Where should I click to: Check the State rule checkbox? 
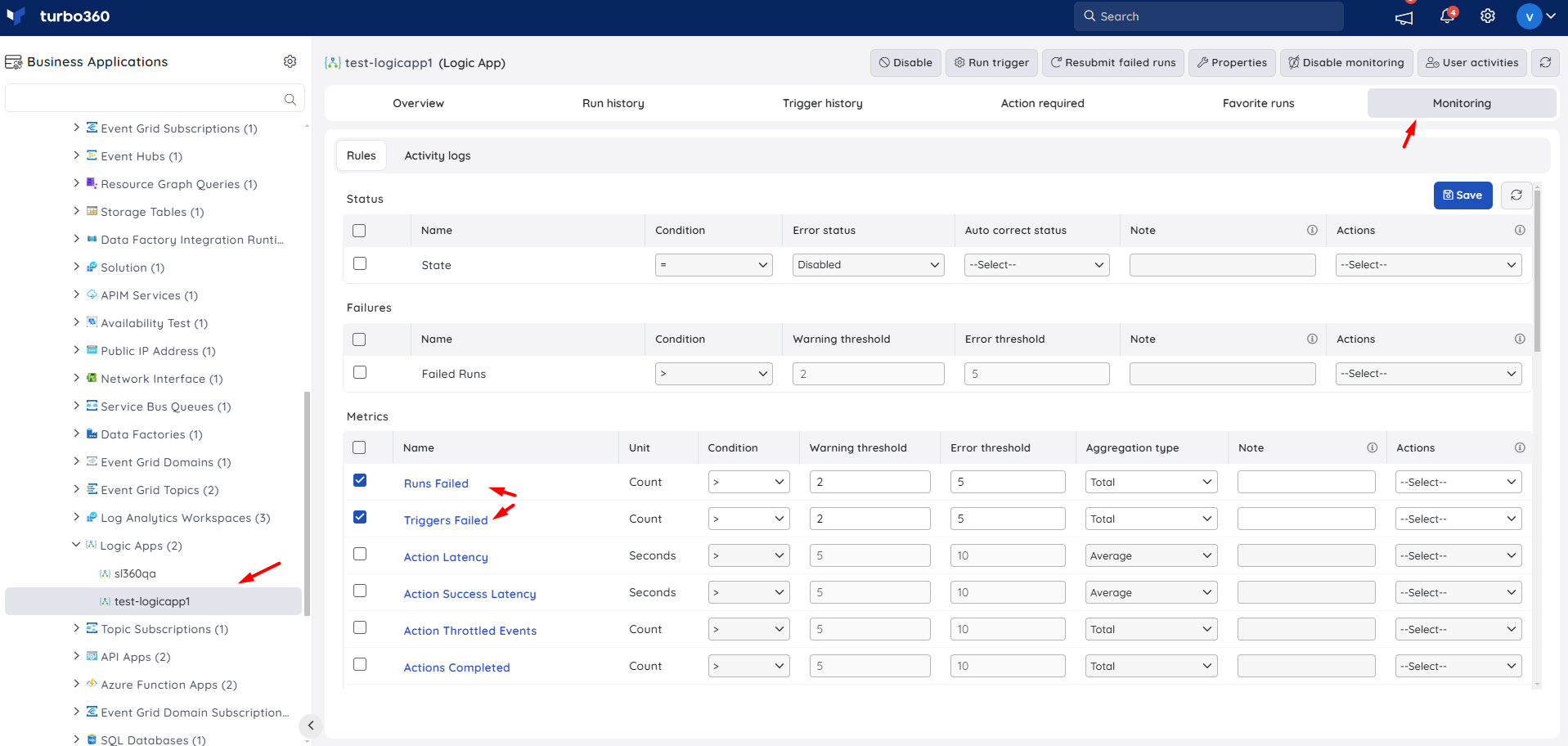click(x=360, y=263)
